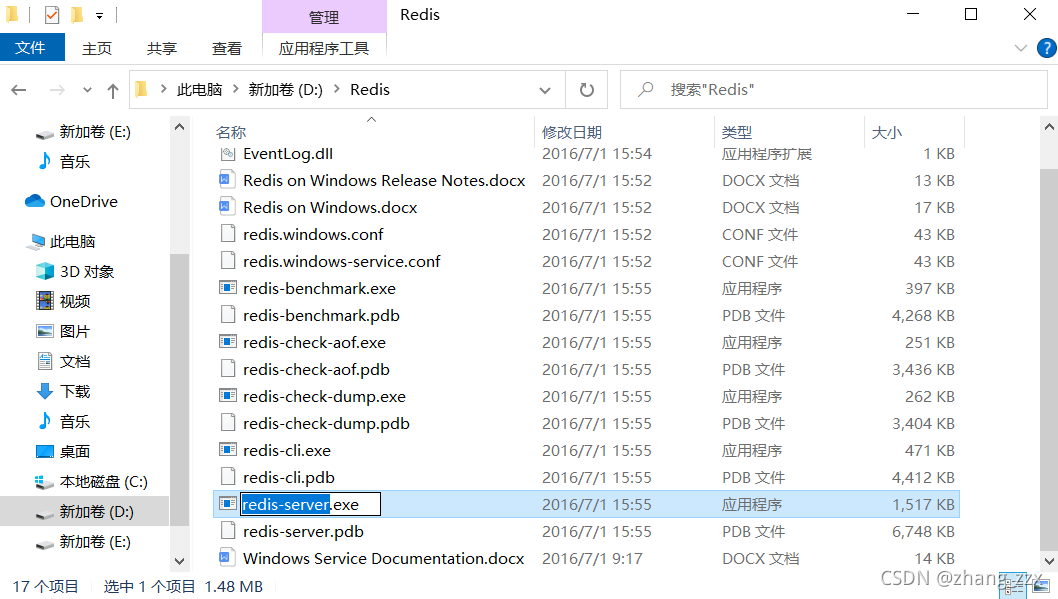Click the redis-server.exe file icon
The height and width of the screenshot is (599, 1058).
tap(228, 503)
